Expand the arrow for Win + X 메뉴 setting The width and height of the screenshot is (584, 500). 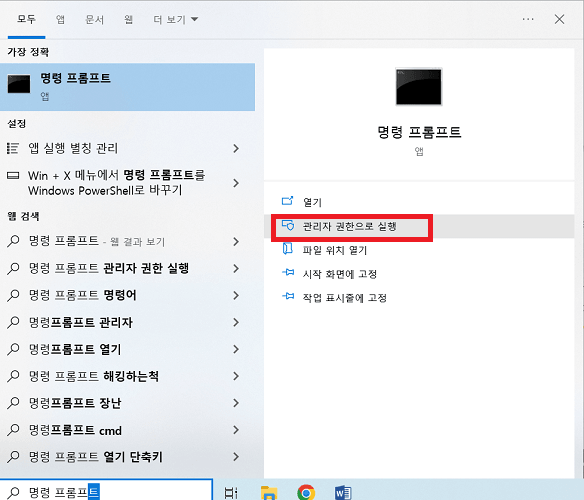(236, 183)
